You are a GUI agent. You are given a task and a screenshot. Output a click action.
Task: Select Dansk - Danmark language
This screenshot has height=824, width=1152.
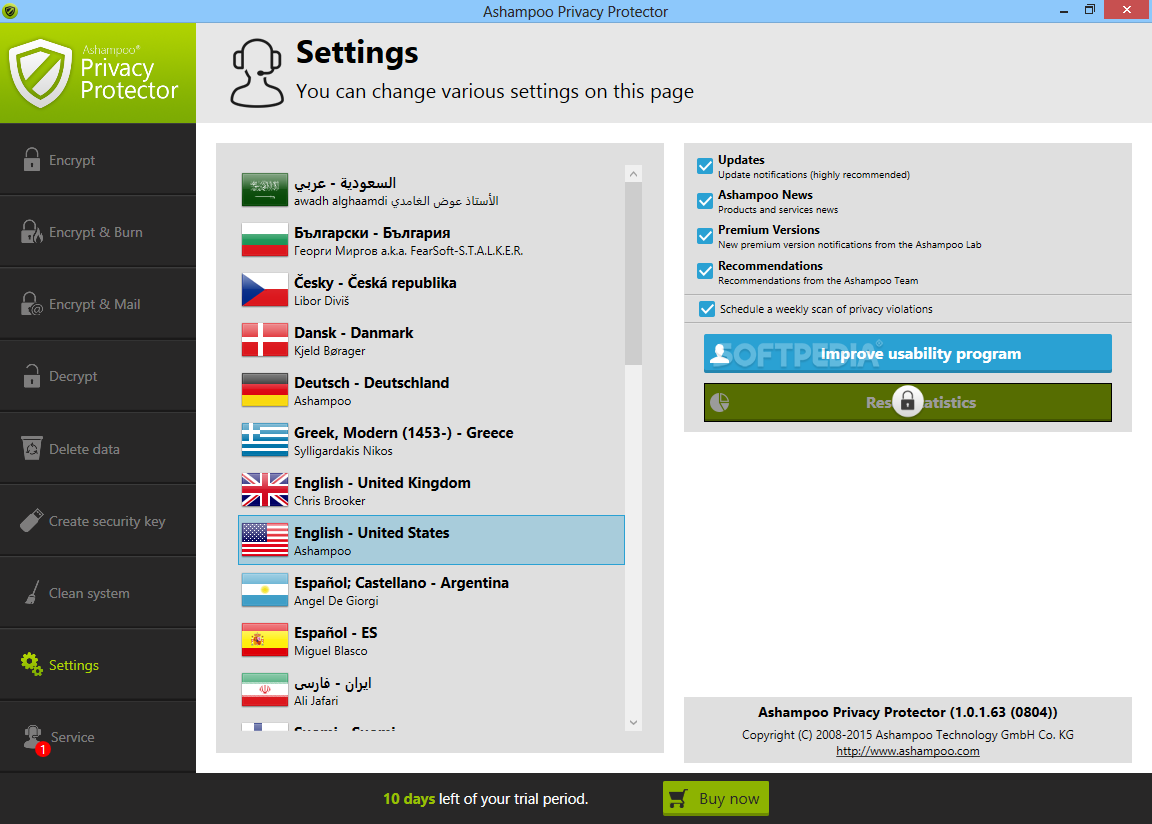click(431, 340)
